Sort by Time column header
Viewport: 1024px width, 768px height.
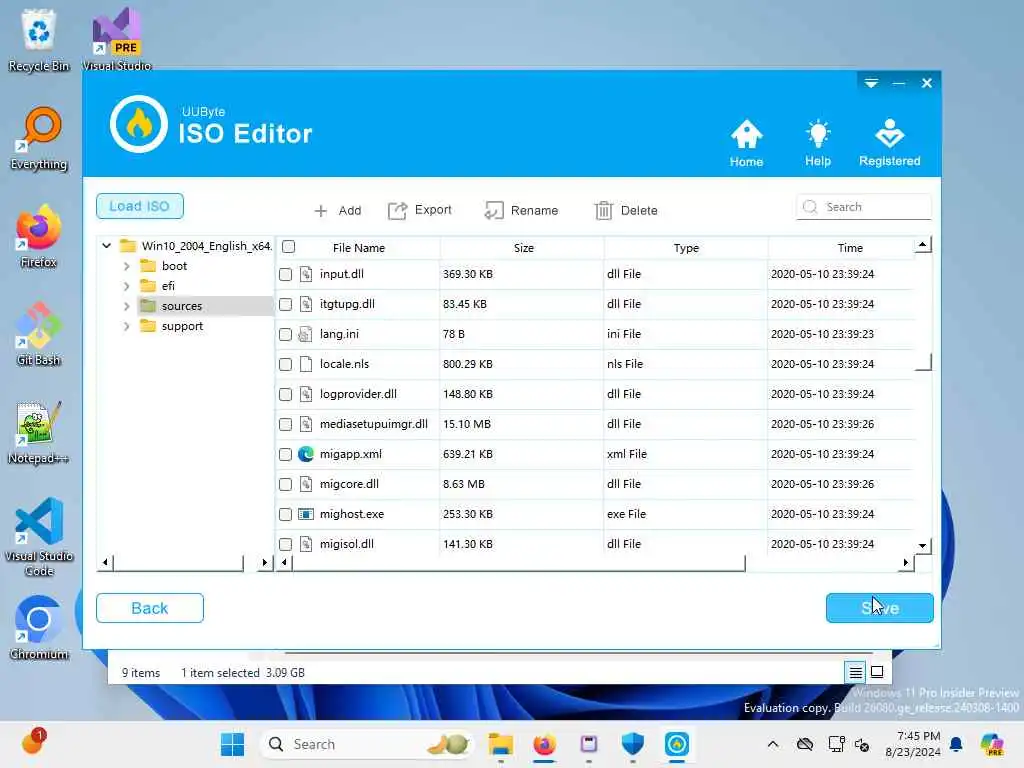(850, 248)
